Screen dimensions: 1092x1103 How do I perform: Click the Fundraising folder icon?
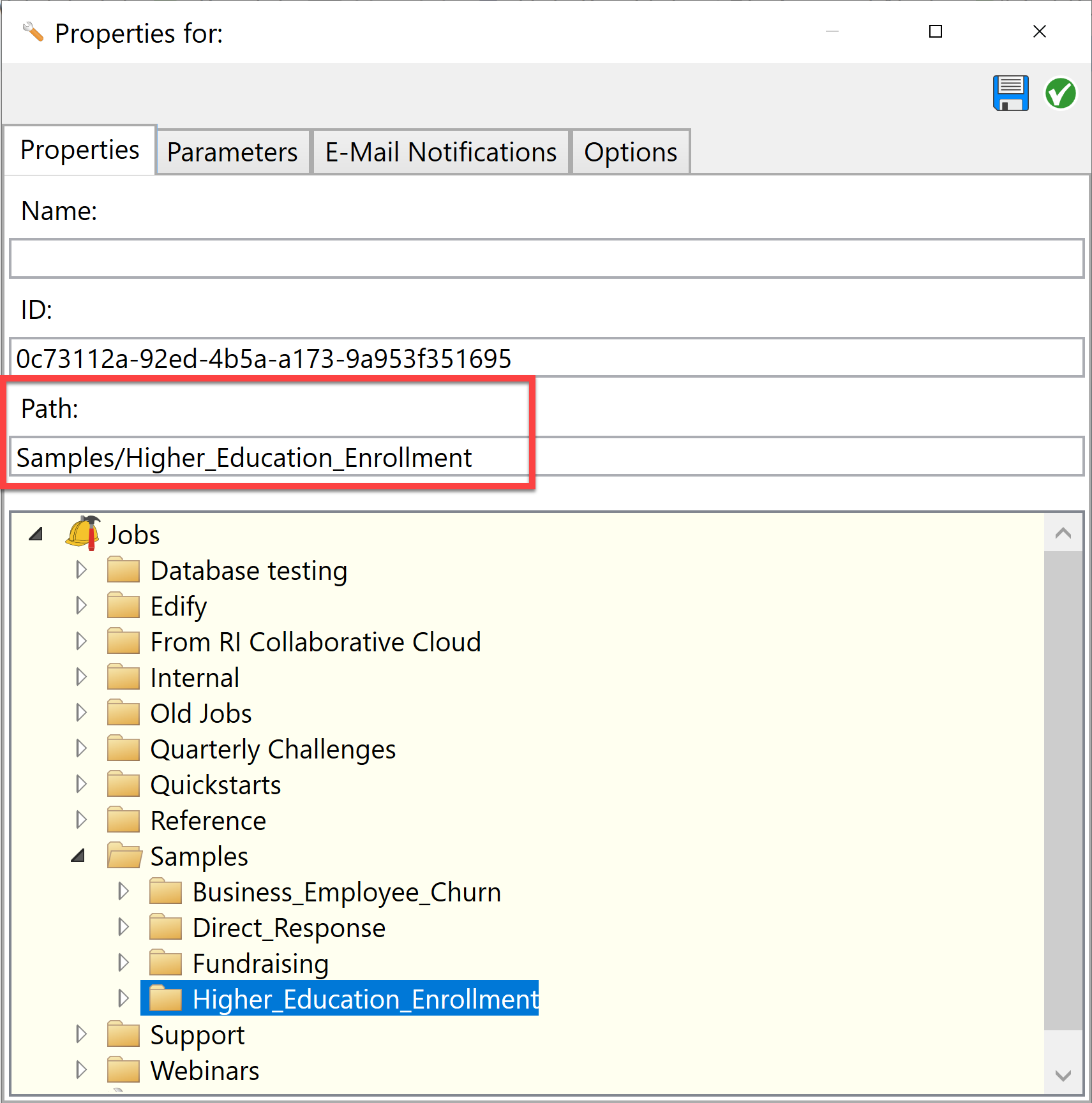[x=165, y=963]
